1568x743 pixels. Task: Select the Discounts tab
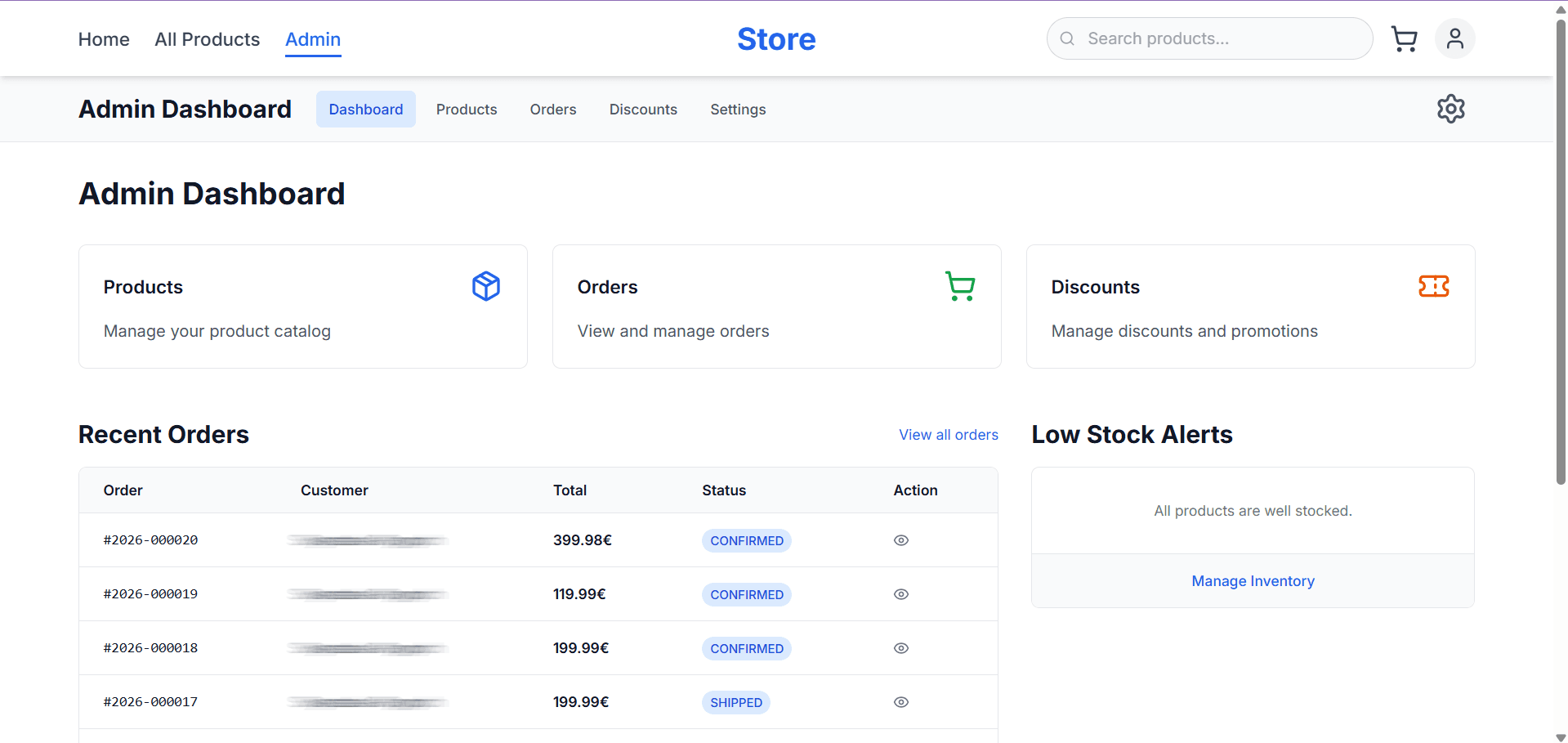(642, 109)
